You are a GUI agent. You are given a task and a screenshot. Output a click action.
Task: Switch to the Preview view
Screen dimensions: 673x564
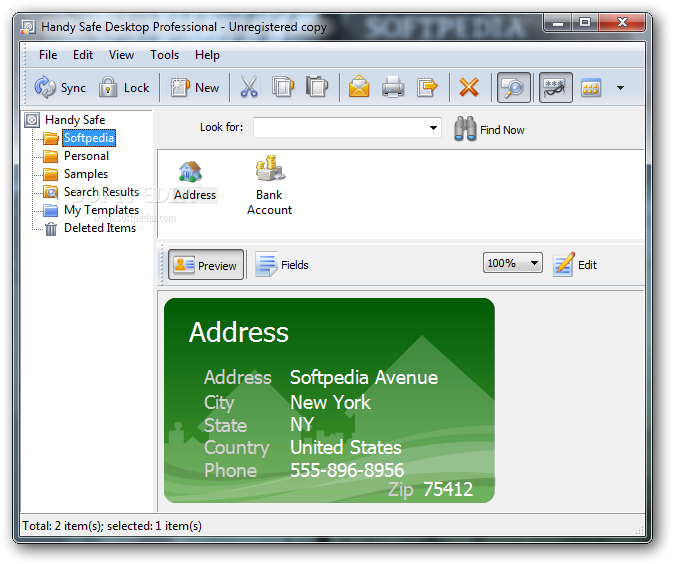(206, 265)
